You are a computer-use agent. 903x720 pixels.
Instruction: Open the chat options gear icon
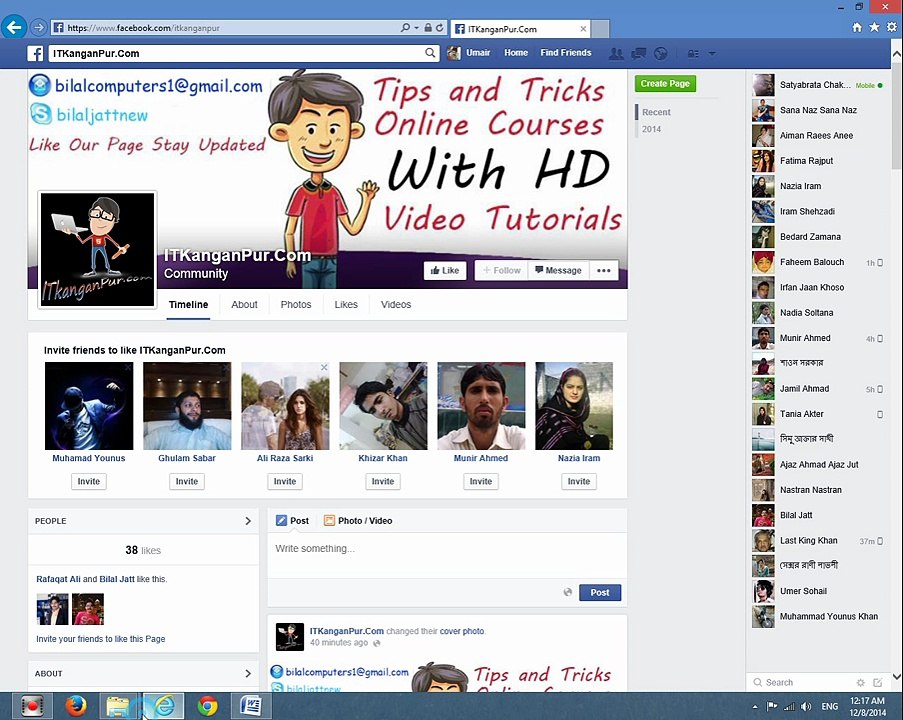point(860,683)
